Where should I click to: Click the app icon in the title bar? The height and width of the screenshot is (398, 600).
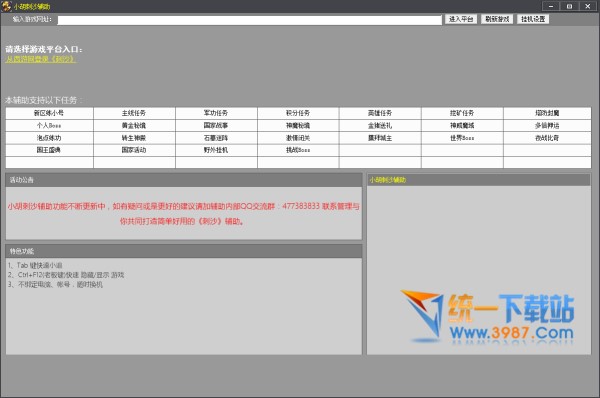point(6,6)
